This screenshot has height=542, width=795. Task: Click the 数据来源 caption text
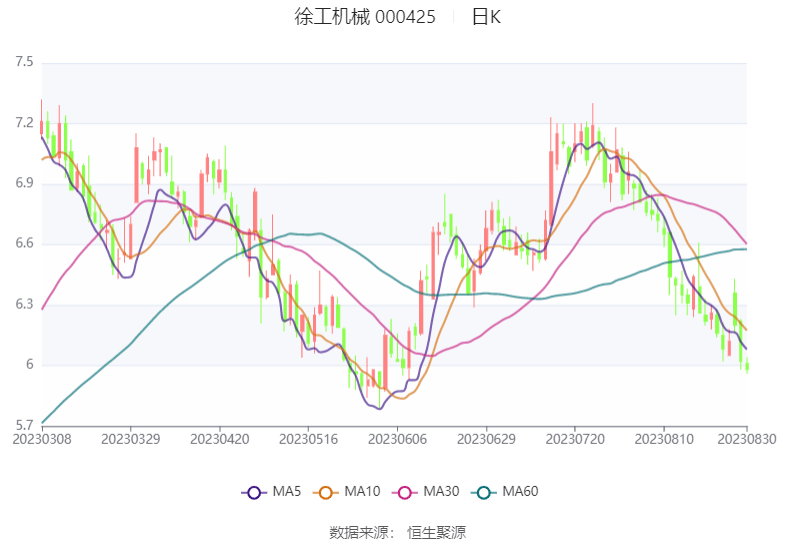click(359, 532)
